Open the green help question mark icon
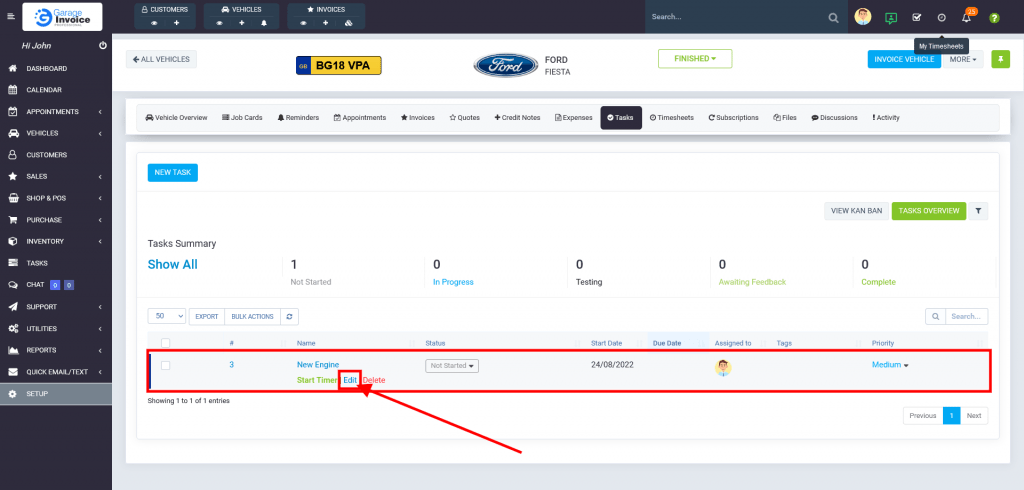This screenshot has width=1024, height=490. tap(994, 18)
